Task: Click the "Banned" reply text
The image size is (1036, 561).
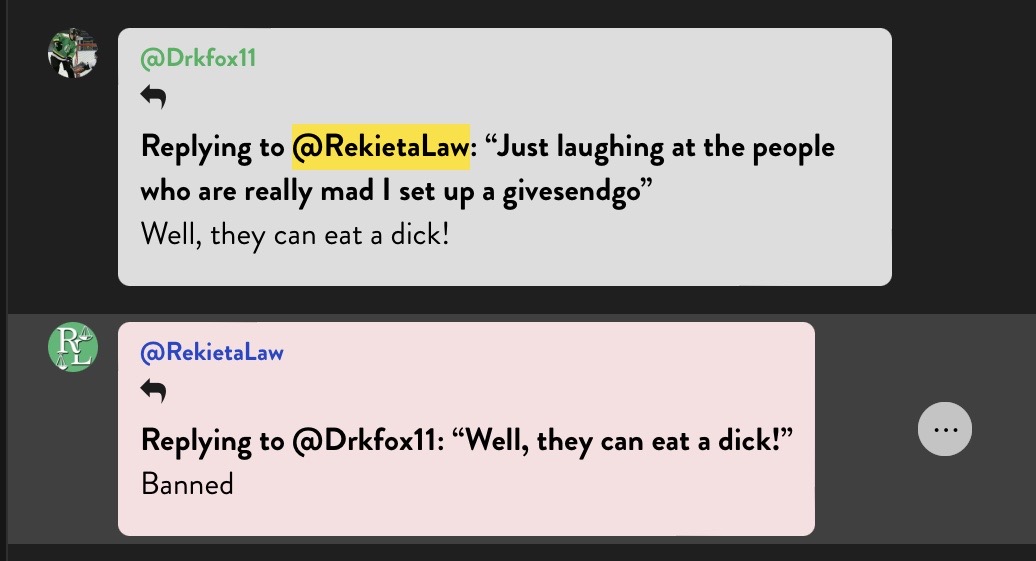Action: tap(188, 484)
